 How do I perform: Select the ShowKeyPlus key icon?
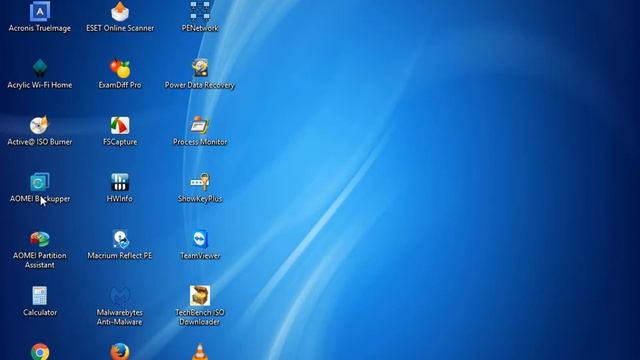(x=200, y=182)
